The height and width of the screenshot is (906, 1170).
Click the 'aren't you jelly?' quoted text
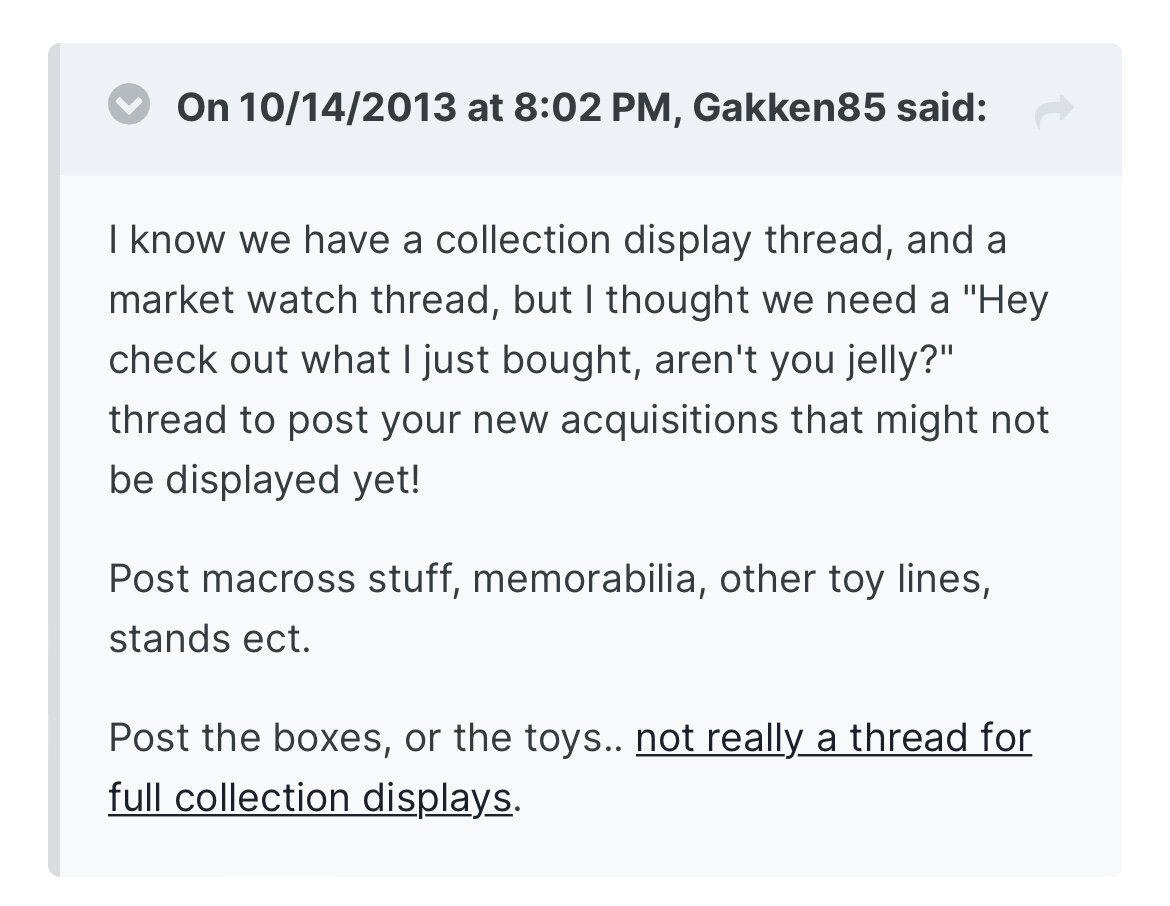804,360
